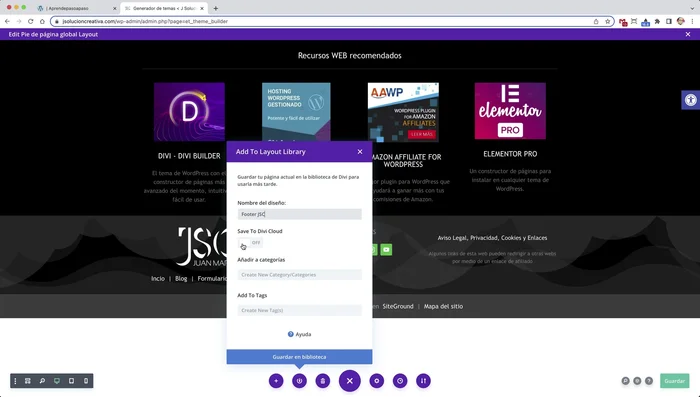Click the Divi builder thumbnail

[189, 112]
